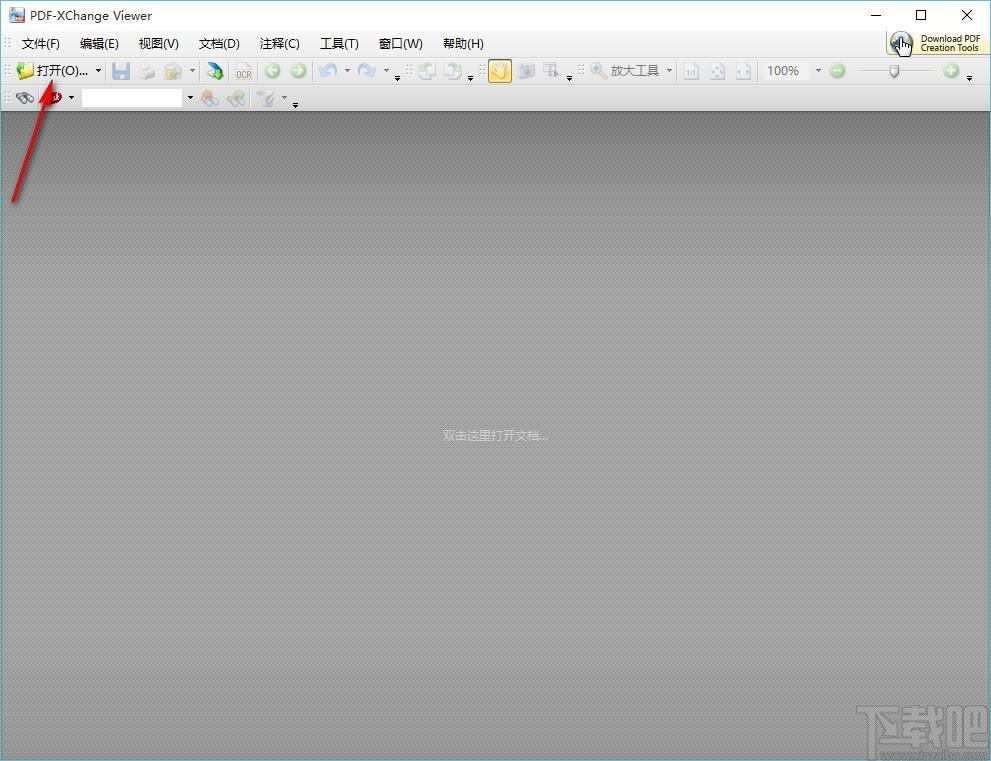Click the search options icon

[x=266, y=98]
